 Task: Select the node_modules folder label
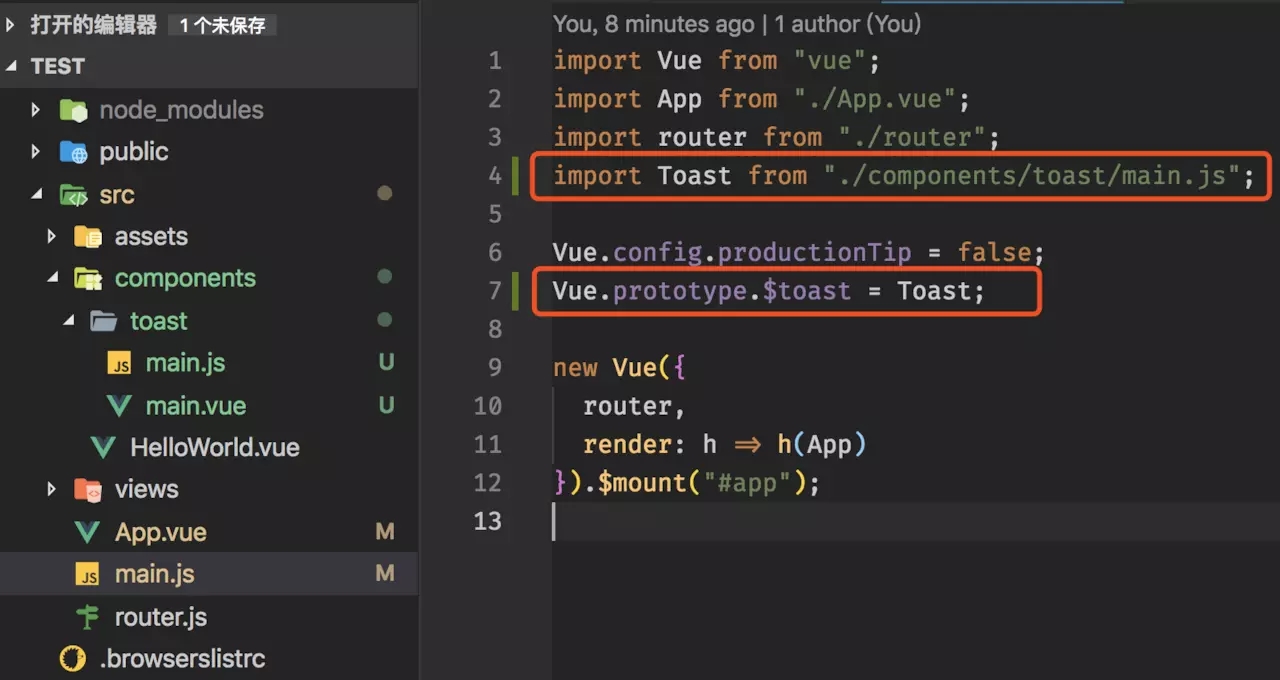(181, 110)
